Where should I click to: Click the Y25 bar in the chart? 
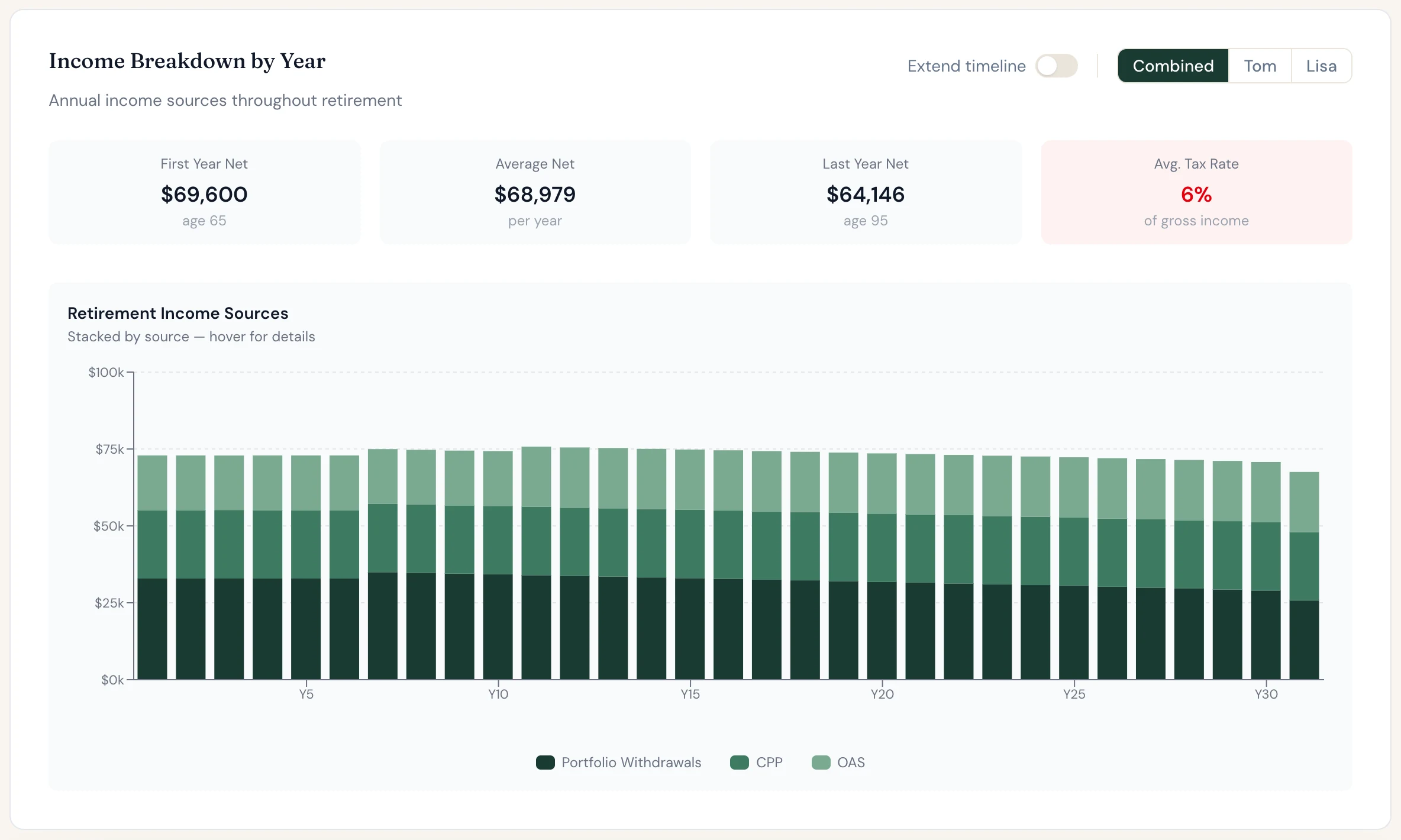[x=1074, y=568]
